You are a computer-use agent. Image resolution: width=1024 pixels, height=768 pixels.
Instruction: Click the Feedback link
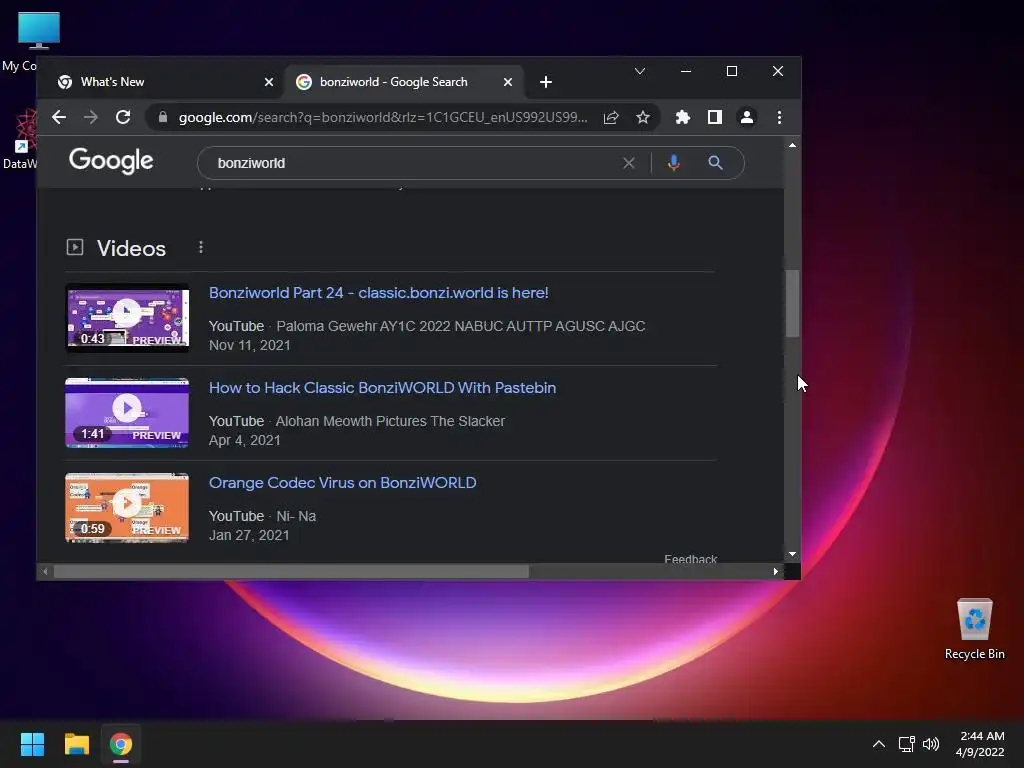click(690, 559)
